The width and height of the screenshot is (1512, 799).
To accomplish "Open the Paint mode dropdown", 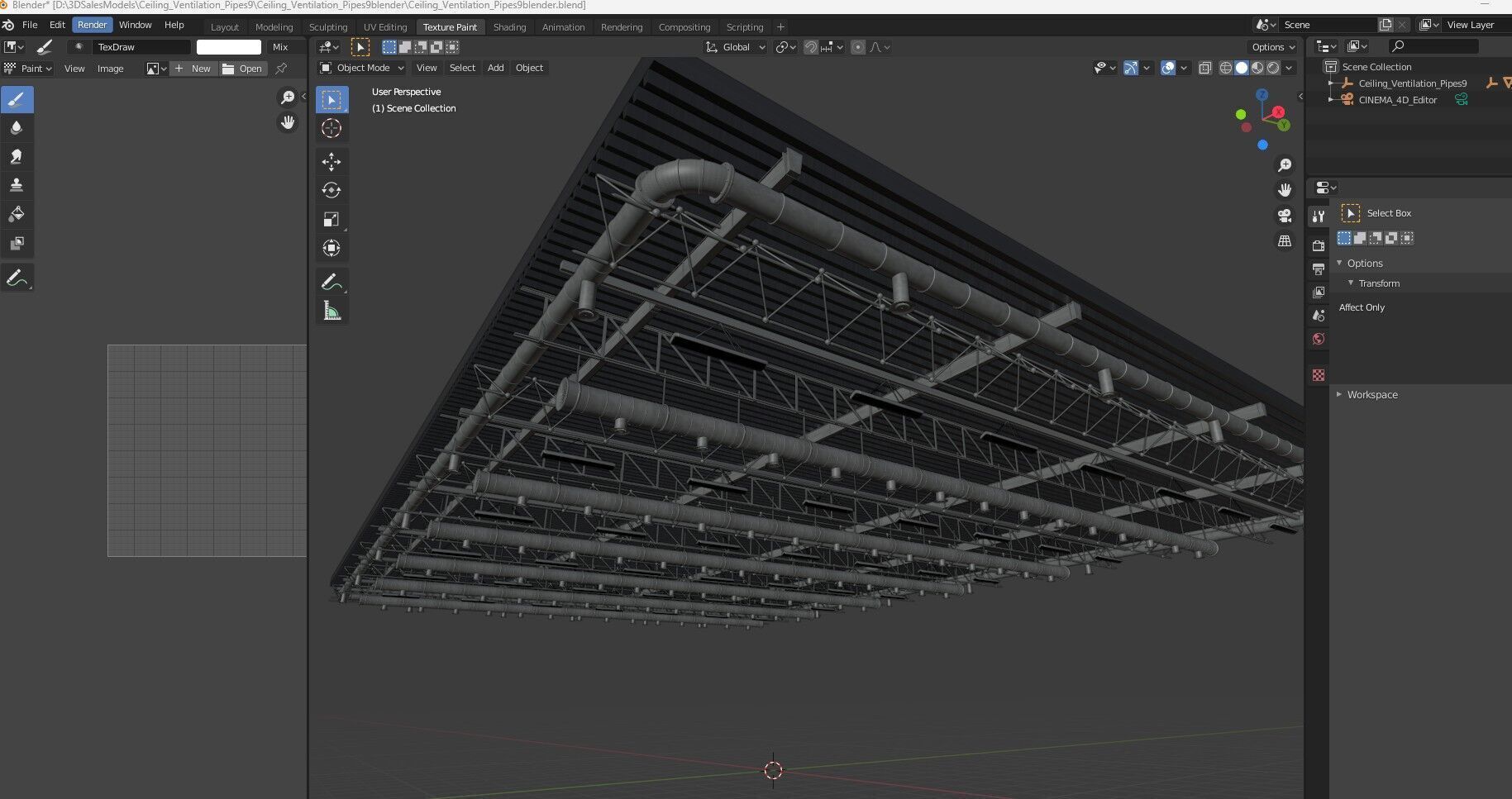I will [x=28, y=69].
